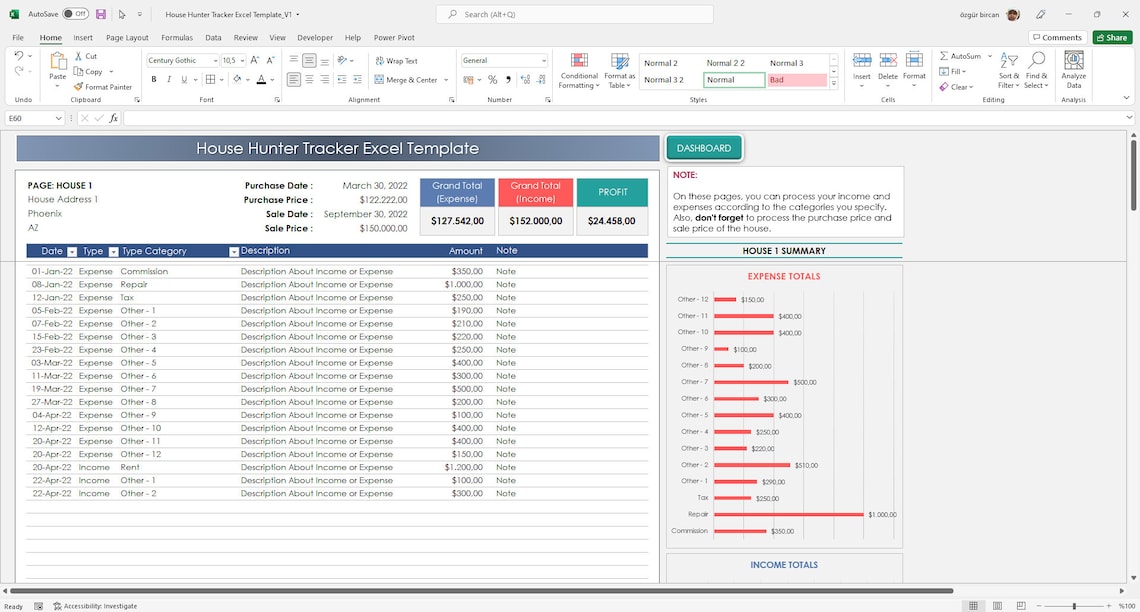Click the DASHBOARD button
1140x612 pixels.
706,147
